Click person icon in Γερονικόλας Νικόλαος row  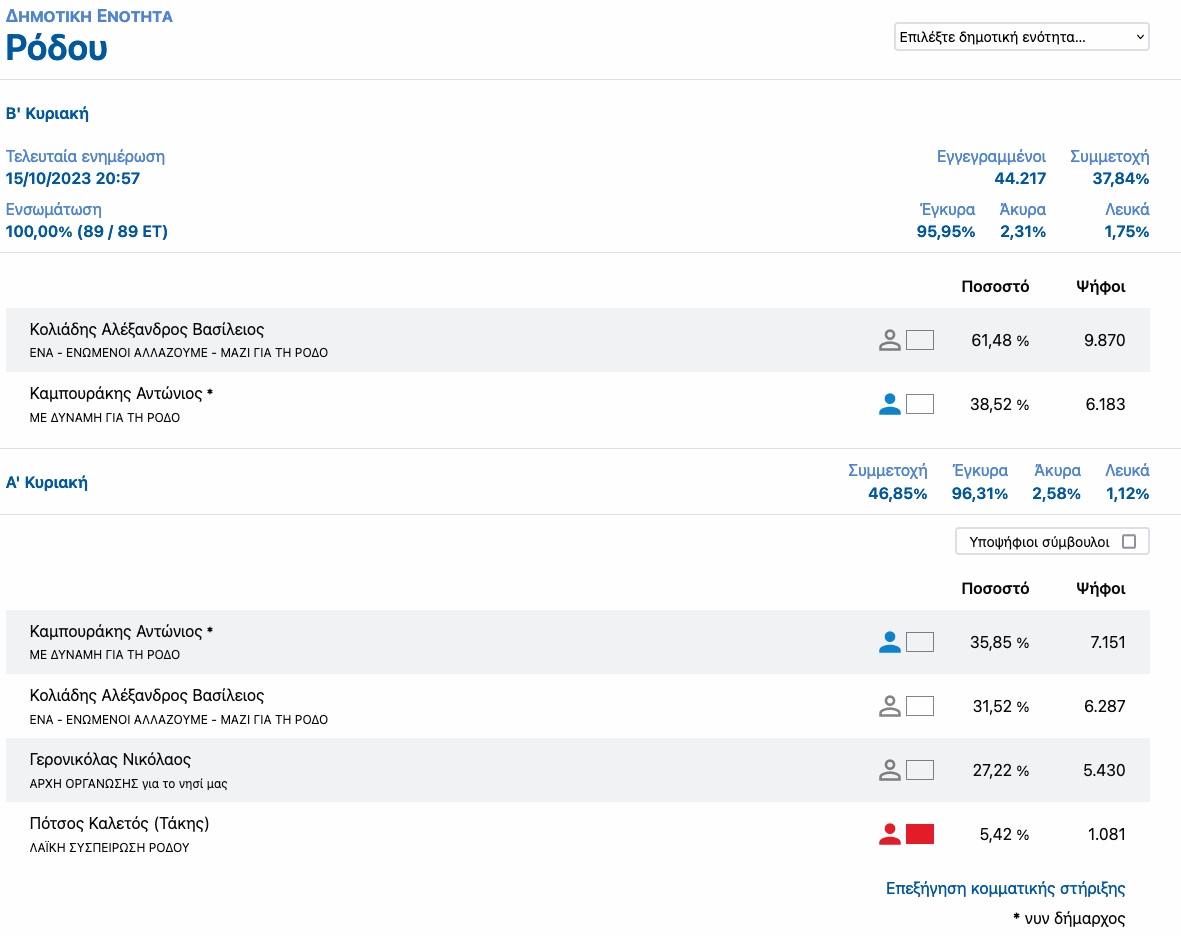click(x=890, y=770)
